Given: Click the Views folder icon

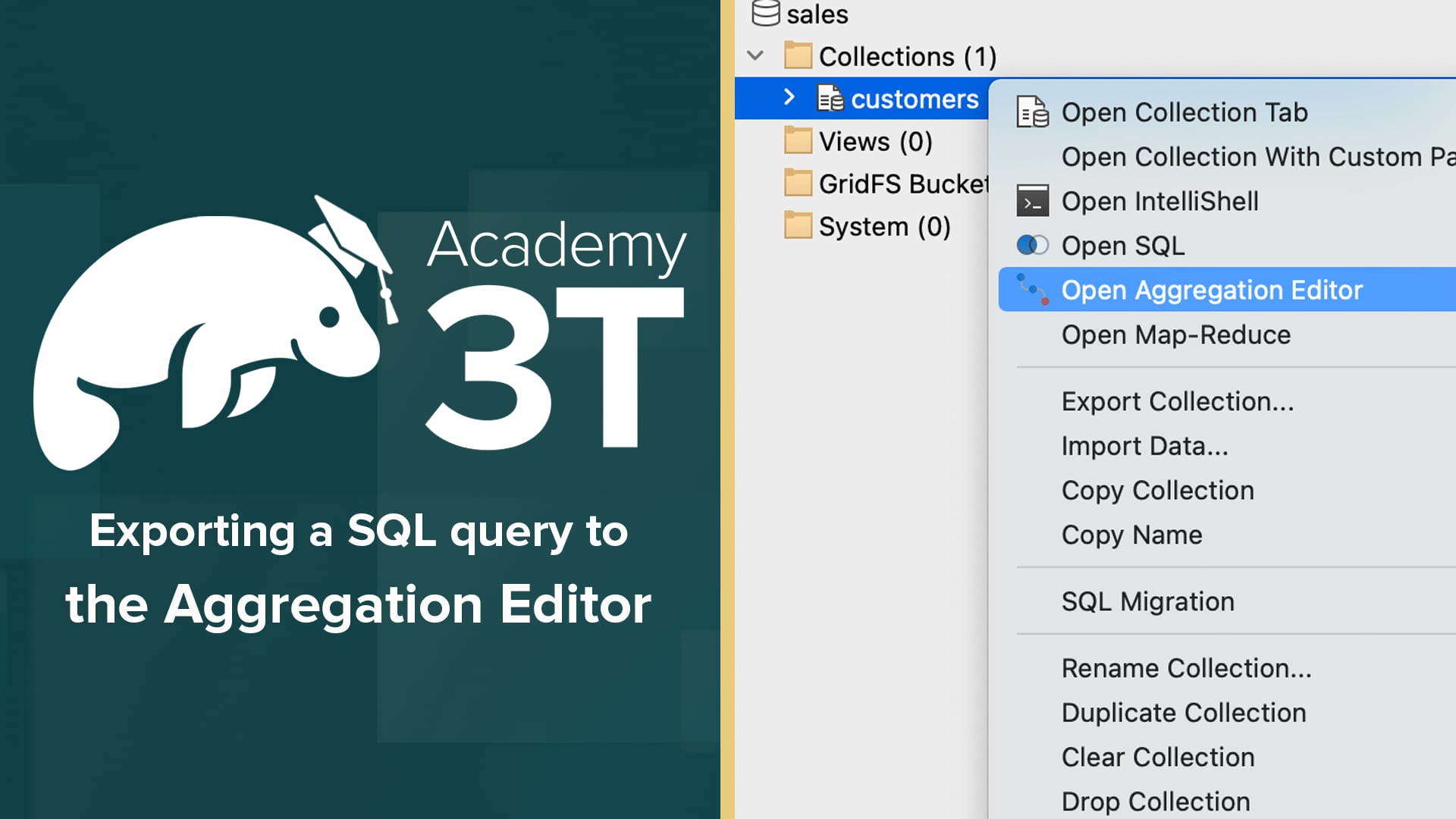Looking at the screenshot, I should 798,140.
